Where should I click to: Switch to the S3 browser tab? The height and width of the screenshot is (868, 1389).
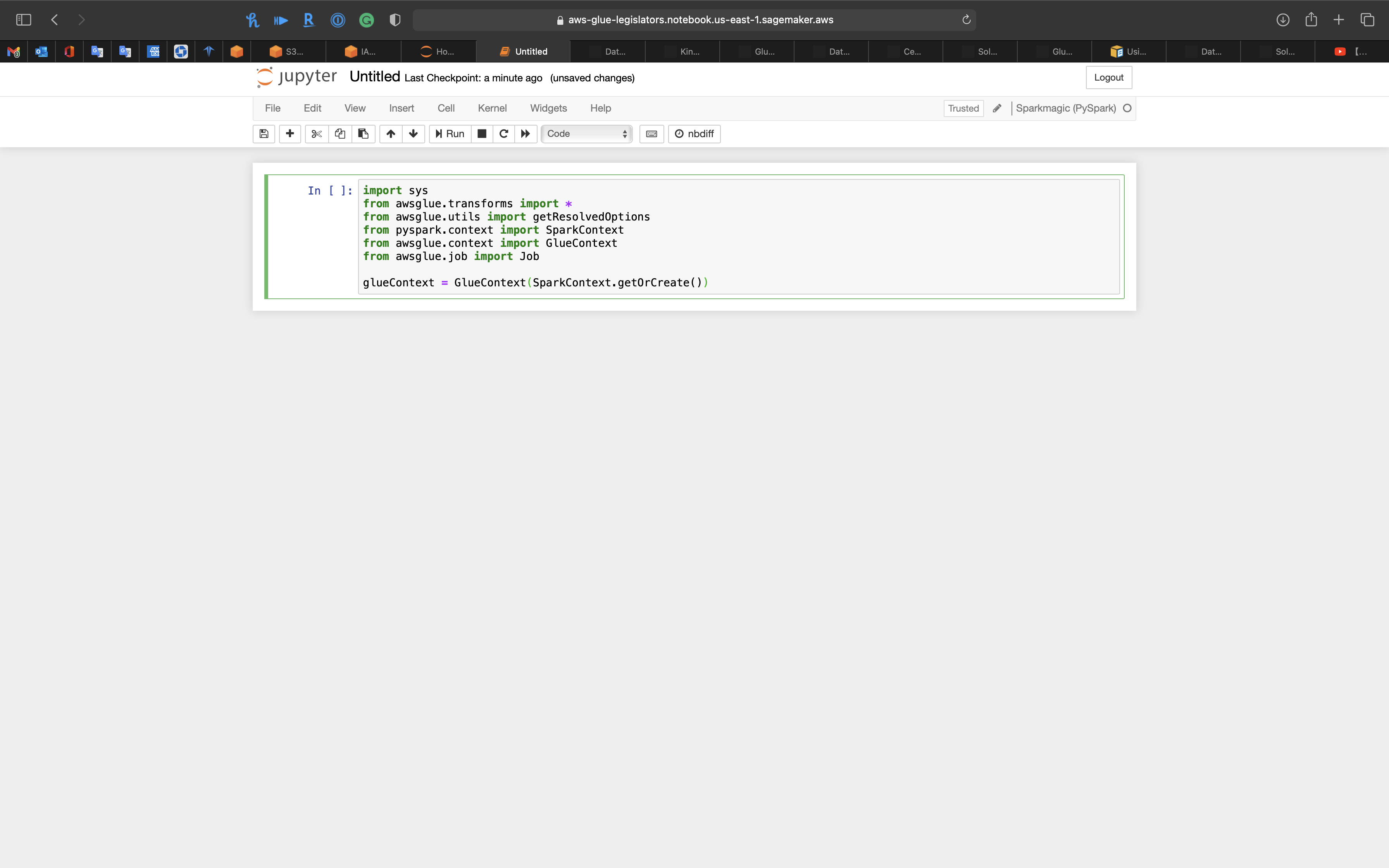click(x=288, y=52)
